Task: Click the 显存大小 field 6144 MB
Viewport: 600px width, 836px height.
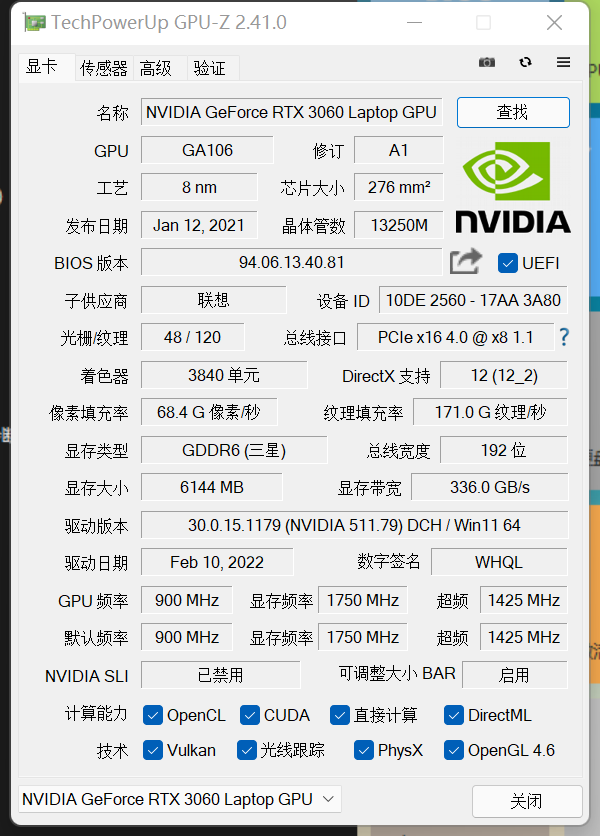Action: (212, 487)
